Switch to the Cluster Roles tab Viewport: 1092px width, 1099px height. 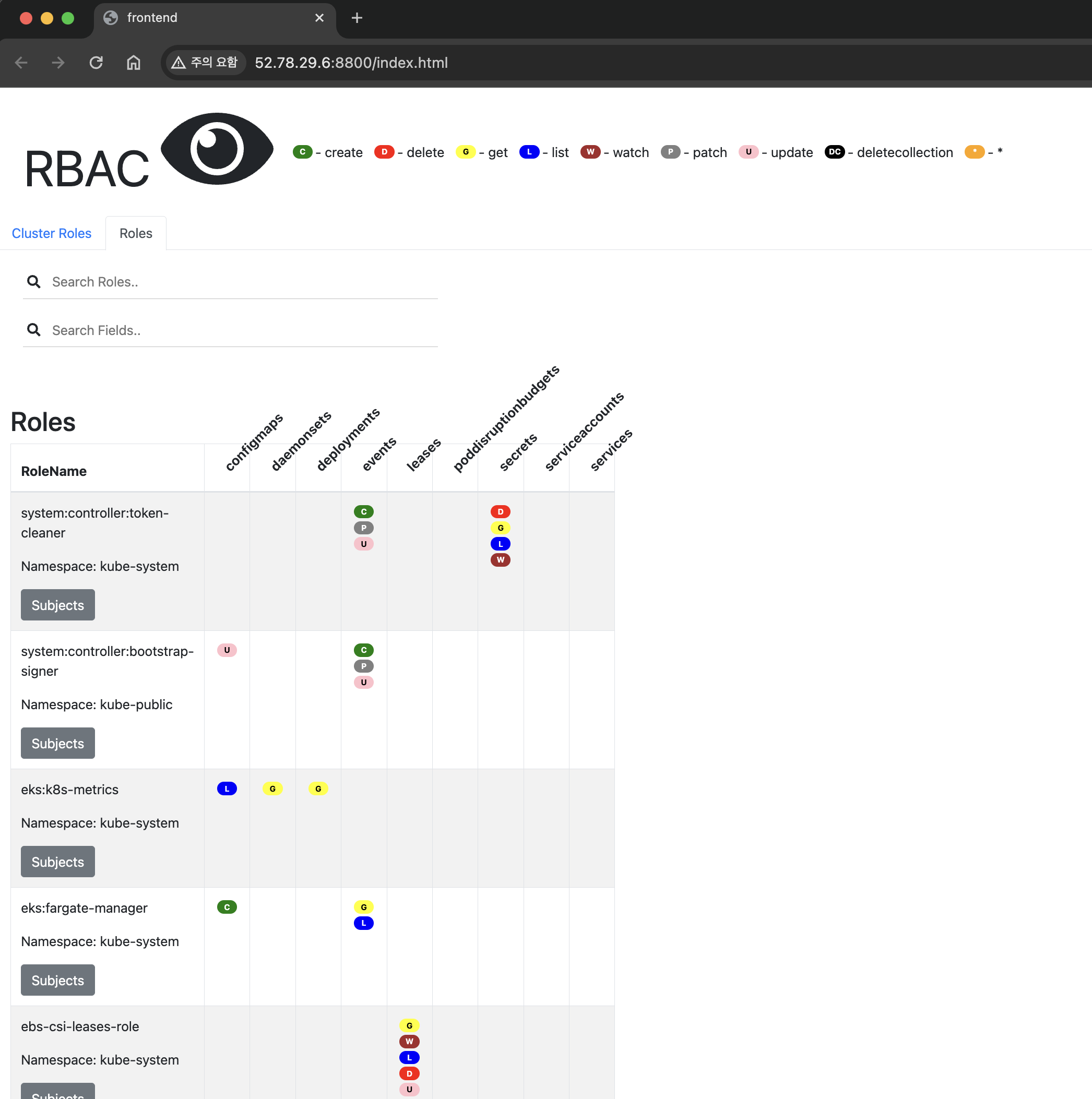(x=52, y=233)
